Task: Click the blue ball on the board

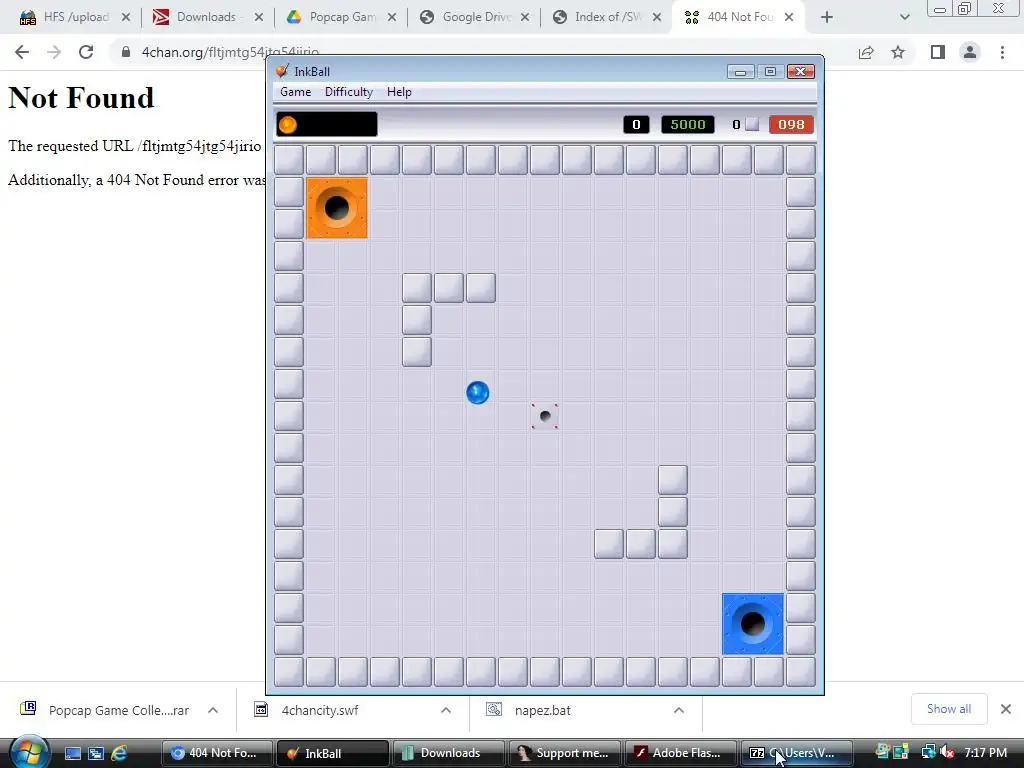Action: click(477, 392)
